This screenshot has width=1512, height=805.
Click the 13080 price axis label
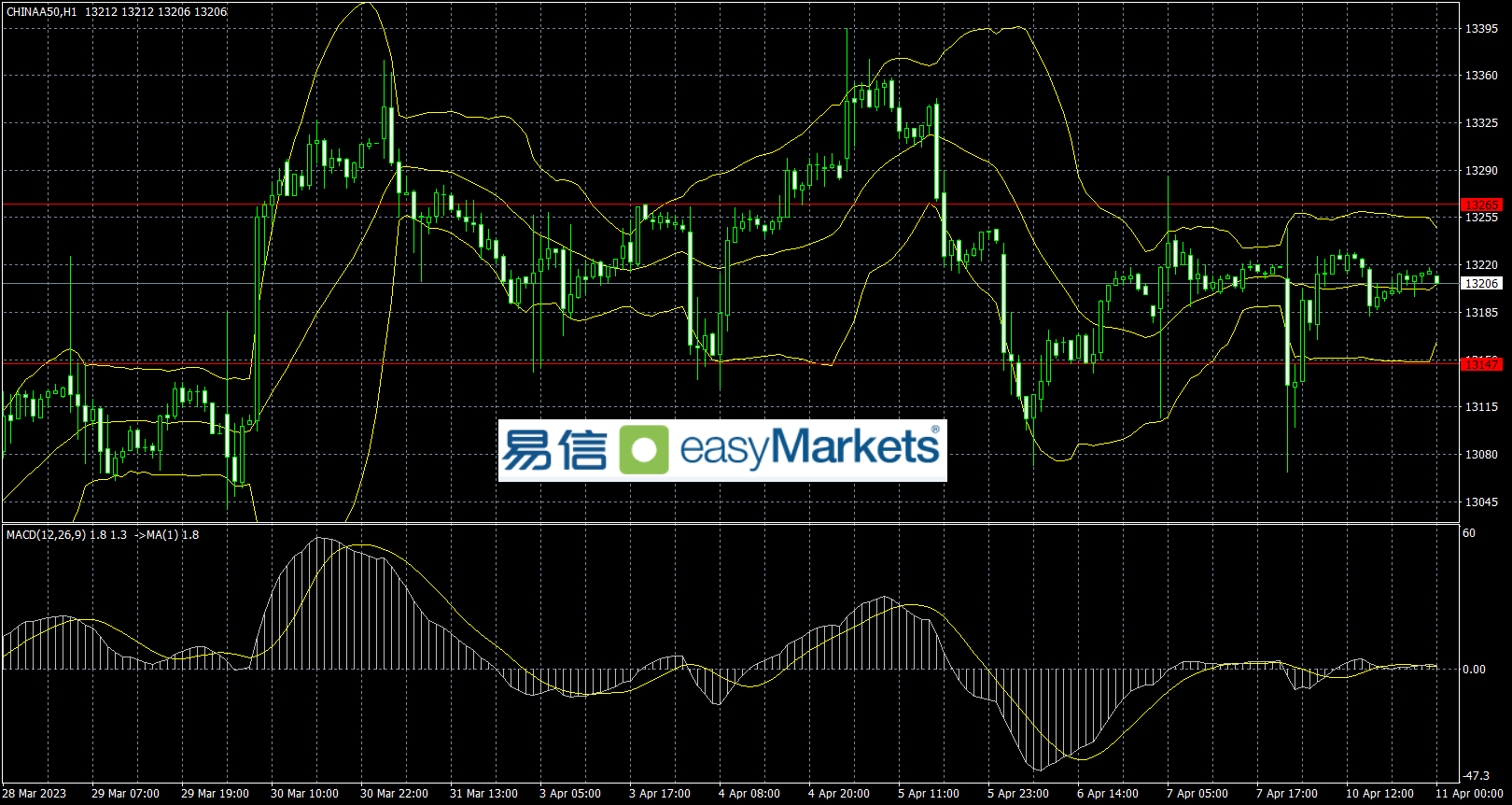click(1481, 455)
